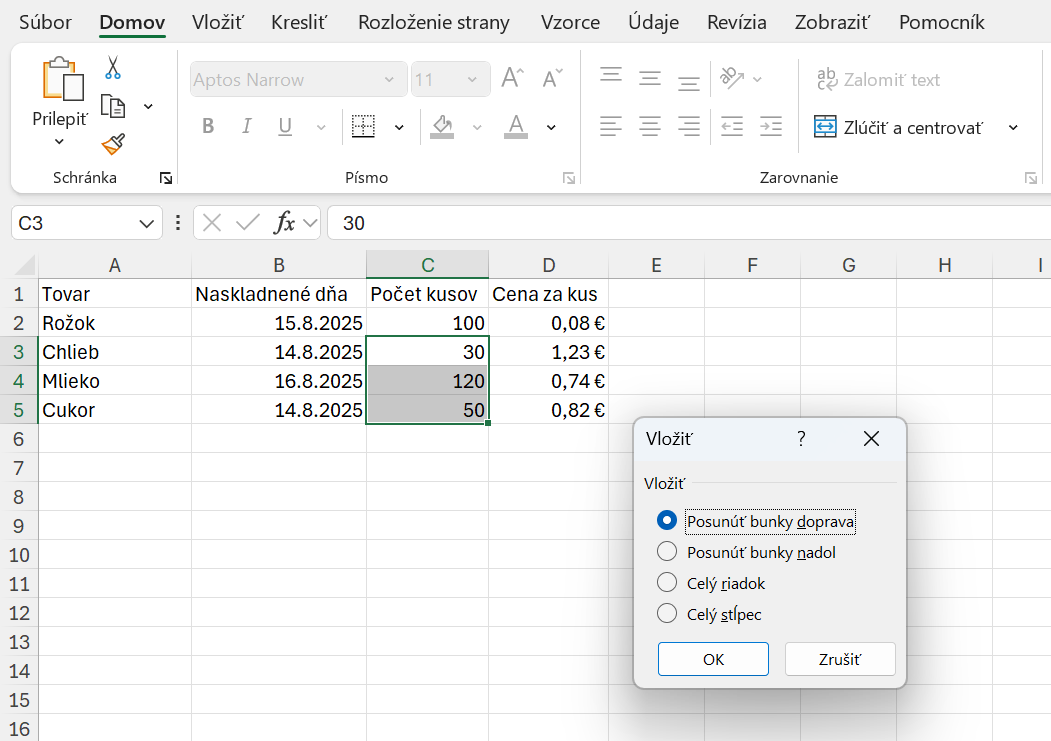
Task: Click the Insert Function fx icon
Action: tap(284, 222)
